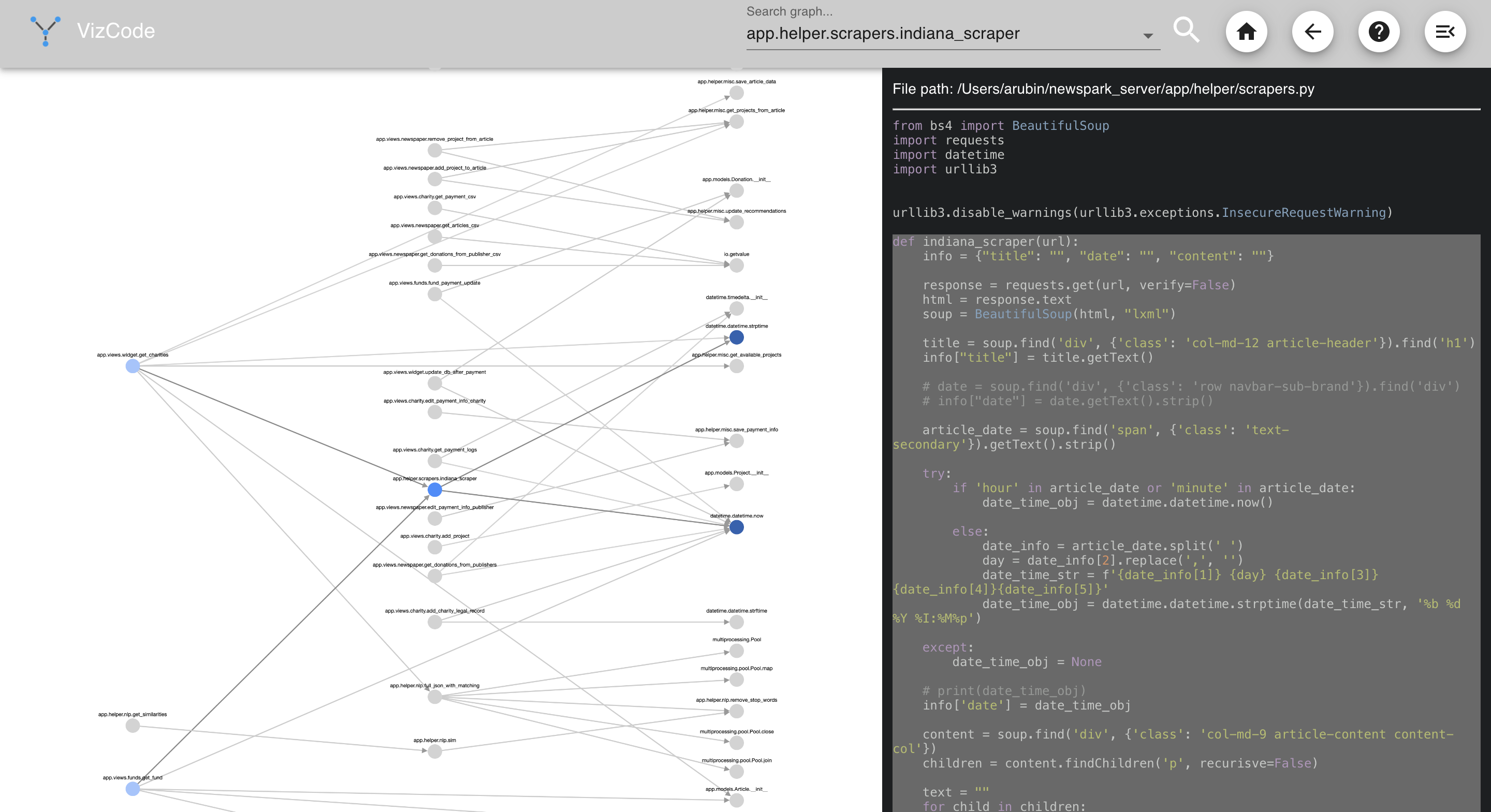Screen dimensions: 1491x812
Task: Select the multiprocessing.Pool node
Action: [x=736, y=651]
